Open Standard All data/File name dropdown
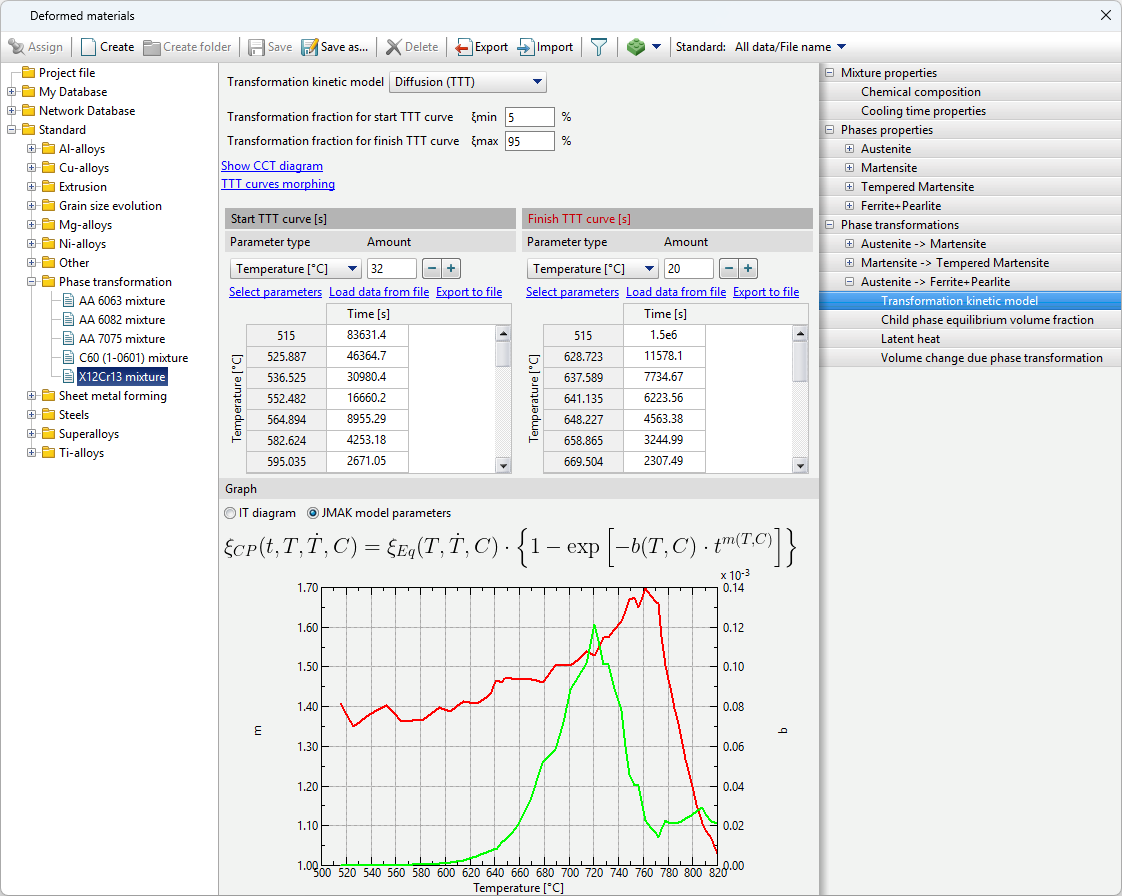 (x=790, y=47)
